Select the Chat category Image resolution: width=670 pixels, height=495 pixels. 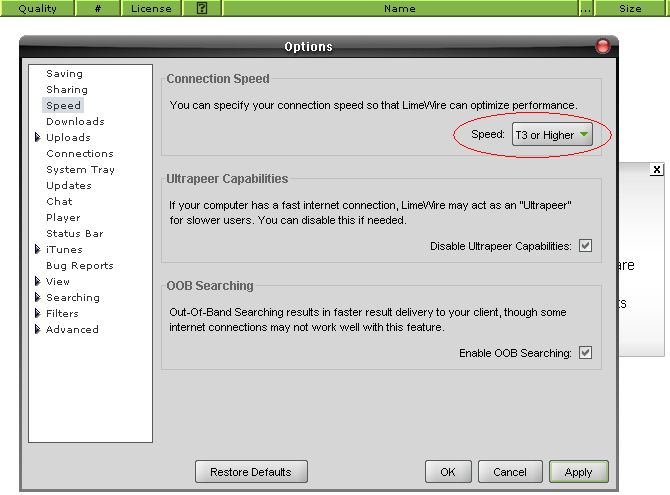click(x=59, y=201)
